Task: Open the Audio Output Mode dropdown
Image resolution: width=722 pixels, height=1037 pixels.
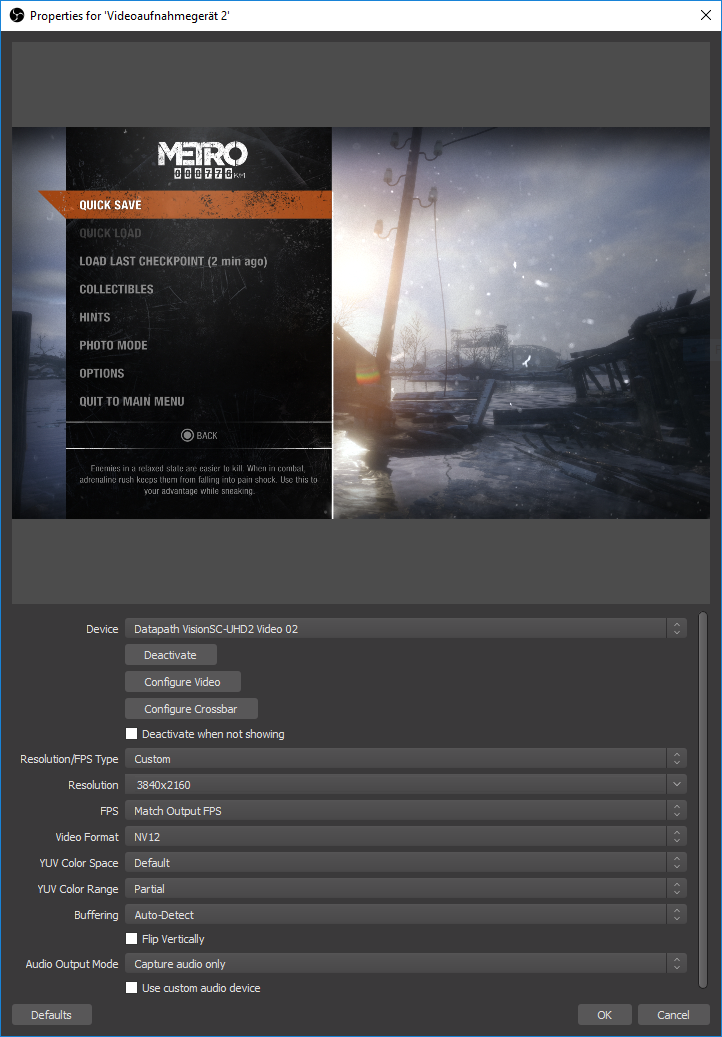Action: tap(405, 964)
